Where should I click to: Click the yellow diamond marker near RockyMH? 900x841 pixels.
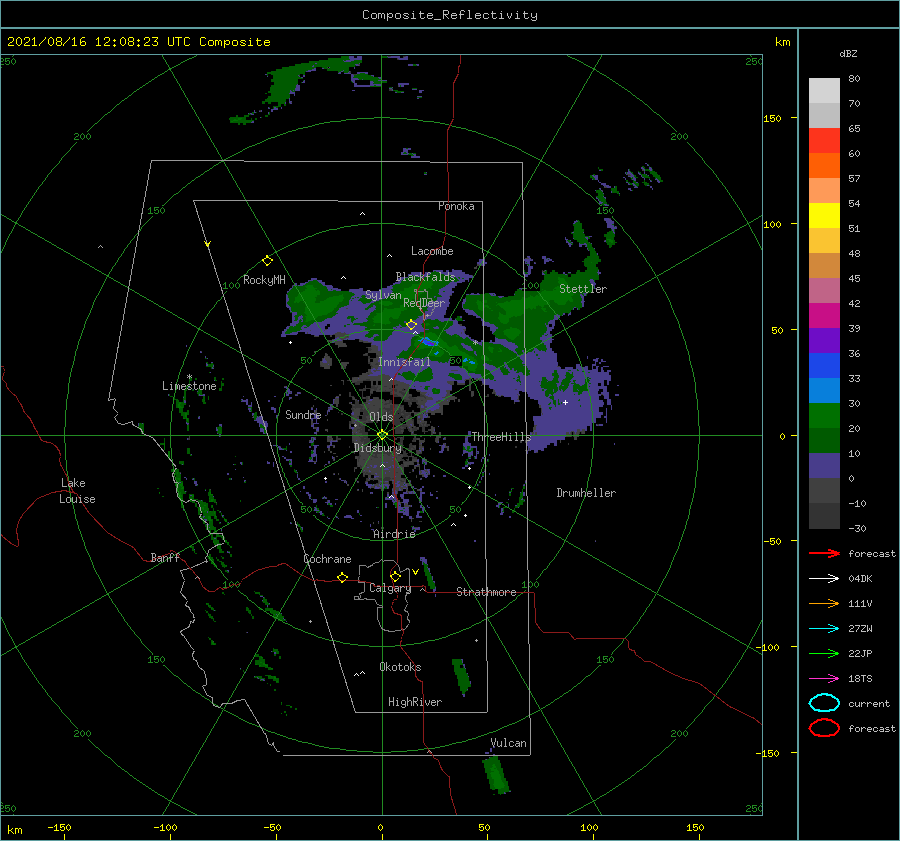(x=267, y=261)
